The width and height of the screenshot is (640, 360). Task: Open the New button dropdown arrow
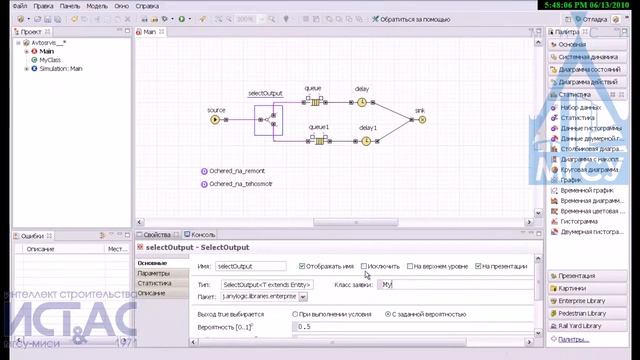28,19
